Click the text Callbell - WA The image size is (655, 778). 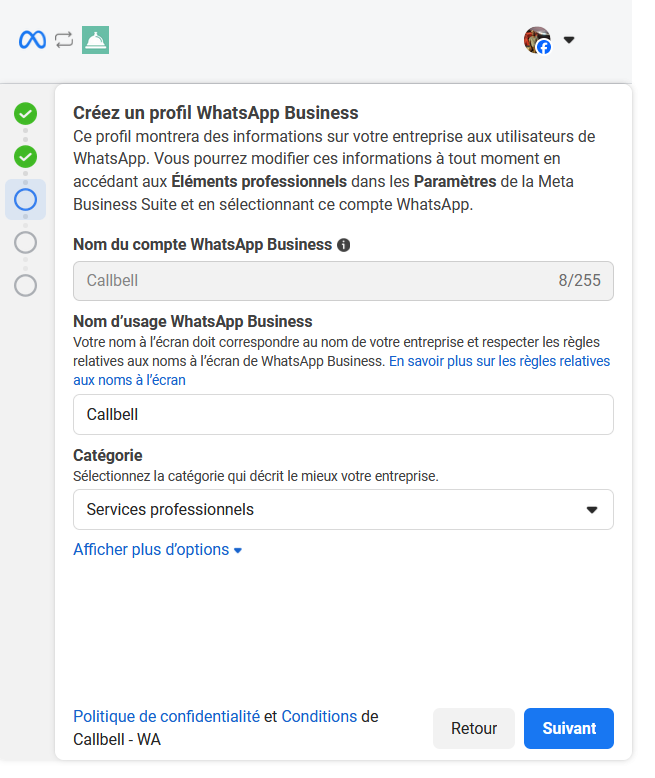pos(117,739)
